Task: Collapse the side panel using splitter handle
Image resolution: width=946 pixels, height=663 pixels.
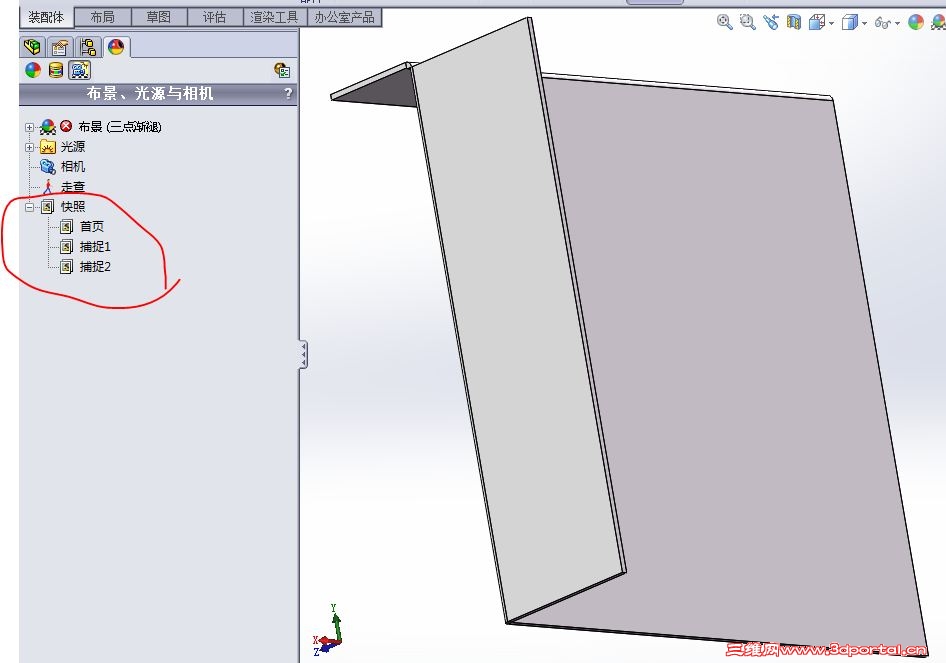Action: pyautogui.click(x=303, y=354)
